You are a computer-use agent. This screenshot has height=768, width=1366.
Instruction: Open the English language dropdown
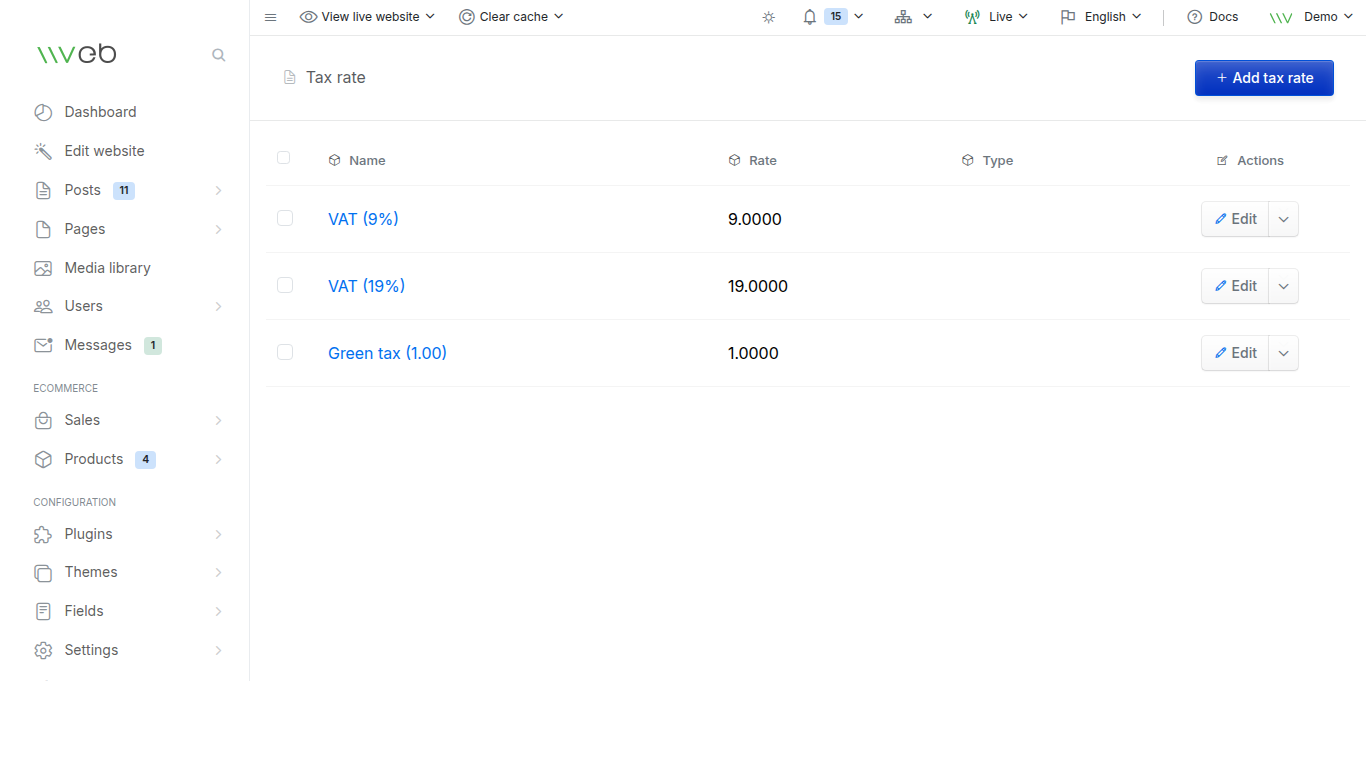pos(1101,17)
